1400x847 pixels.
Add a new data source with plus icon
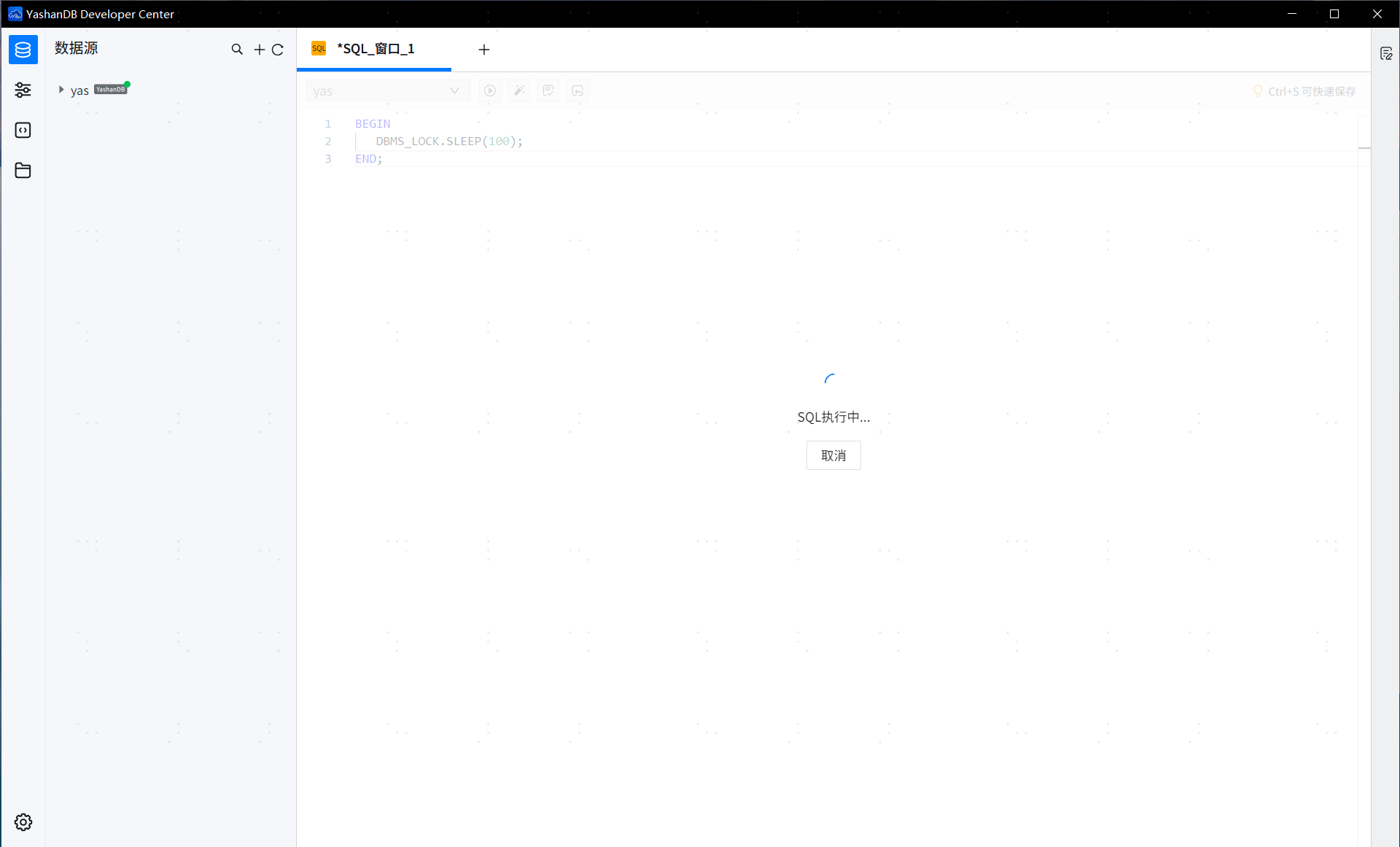click(x=259, y=50)
